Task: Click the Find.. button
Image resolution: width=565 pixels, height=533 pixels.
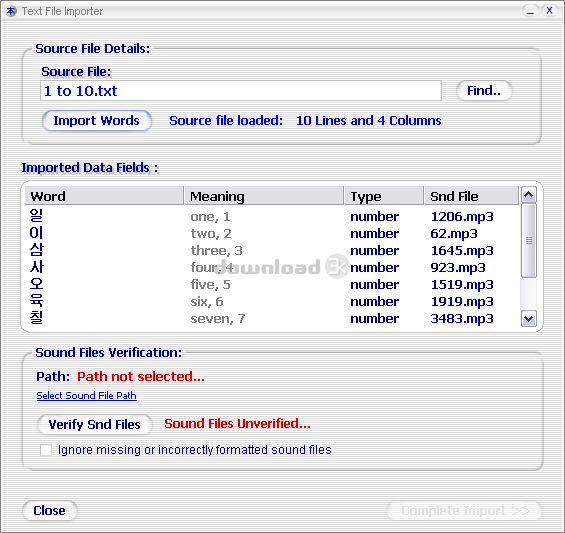Action: click(x=484, y=91)
